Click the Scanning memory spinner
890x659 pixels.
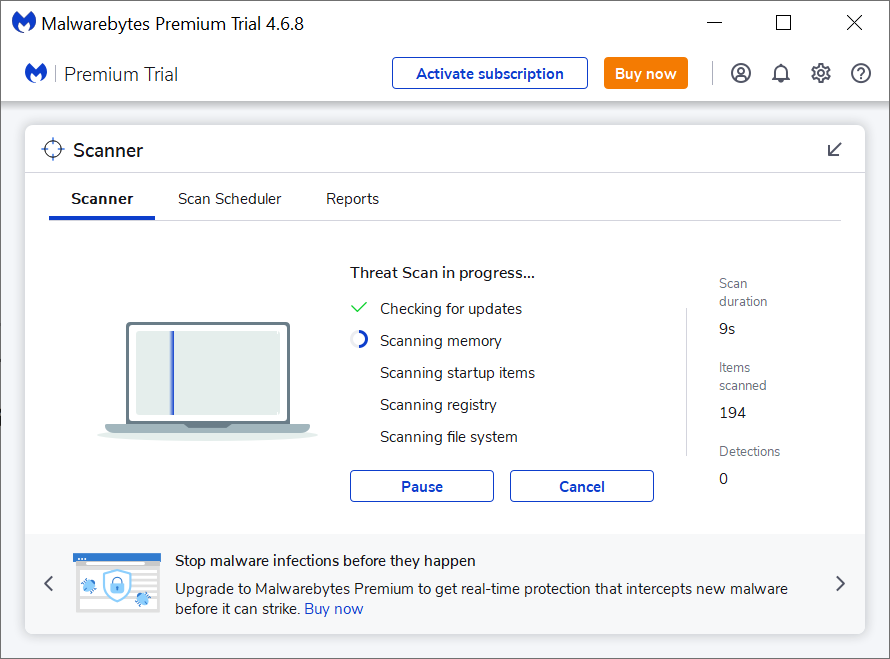pos(360,340)
